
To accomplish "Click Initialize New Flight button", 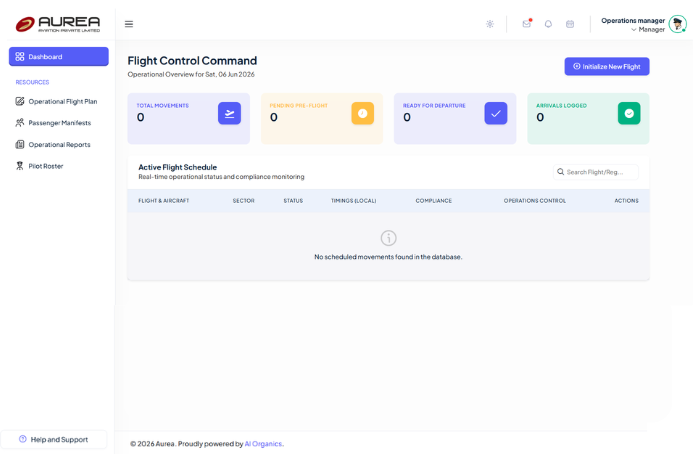I will pyautogui.click(x=607, y=67).
